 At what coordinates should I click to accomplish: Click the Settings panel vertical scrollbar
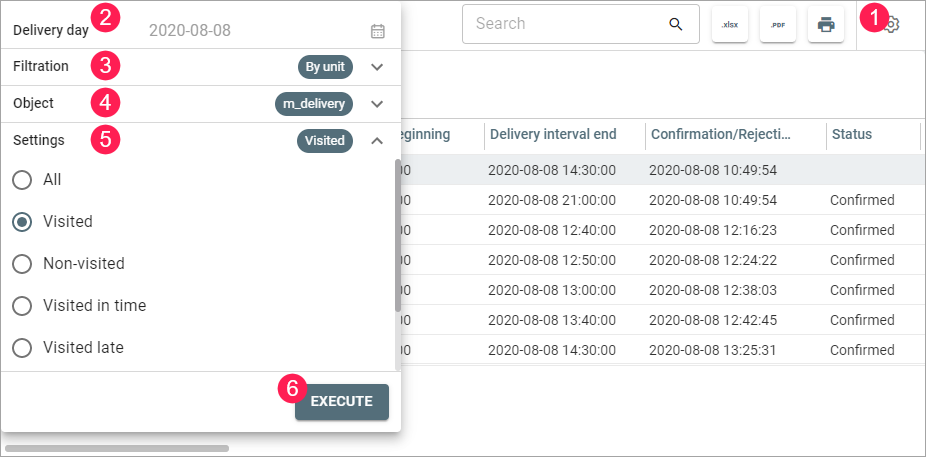click(x=398, y=235)
